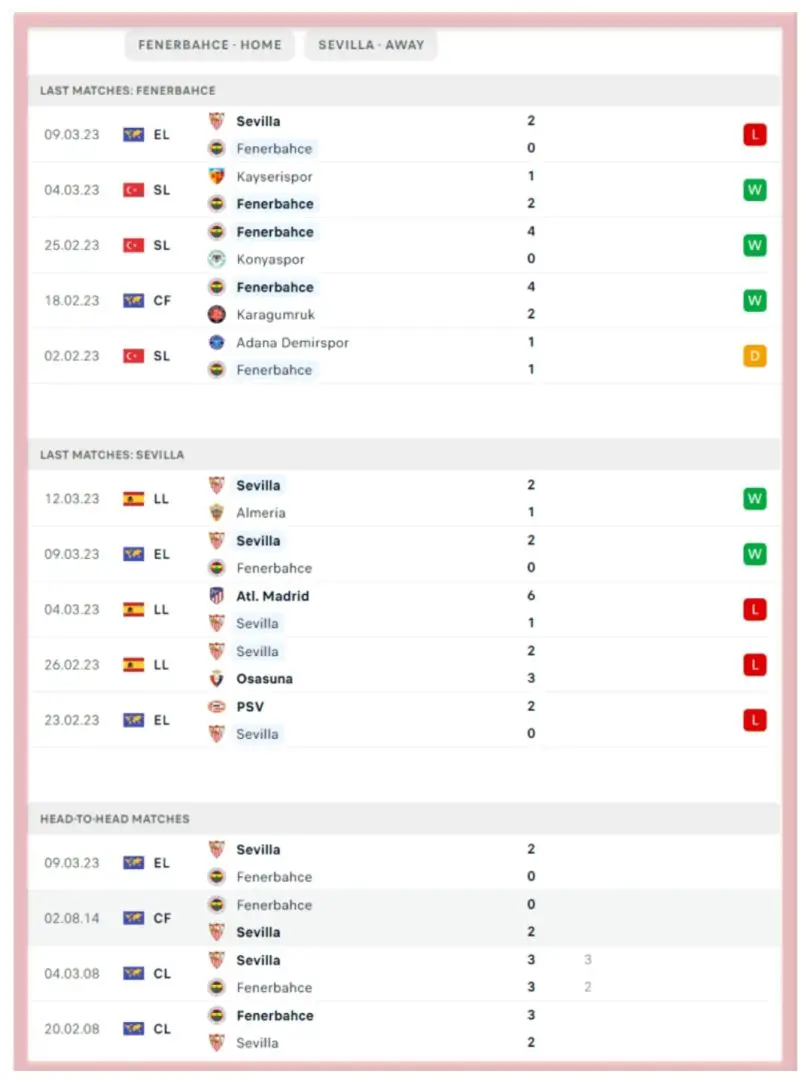Select the Karagumruk team badge icon
Viewport: 807px width, 1080px height.
point(216,314)
